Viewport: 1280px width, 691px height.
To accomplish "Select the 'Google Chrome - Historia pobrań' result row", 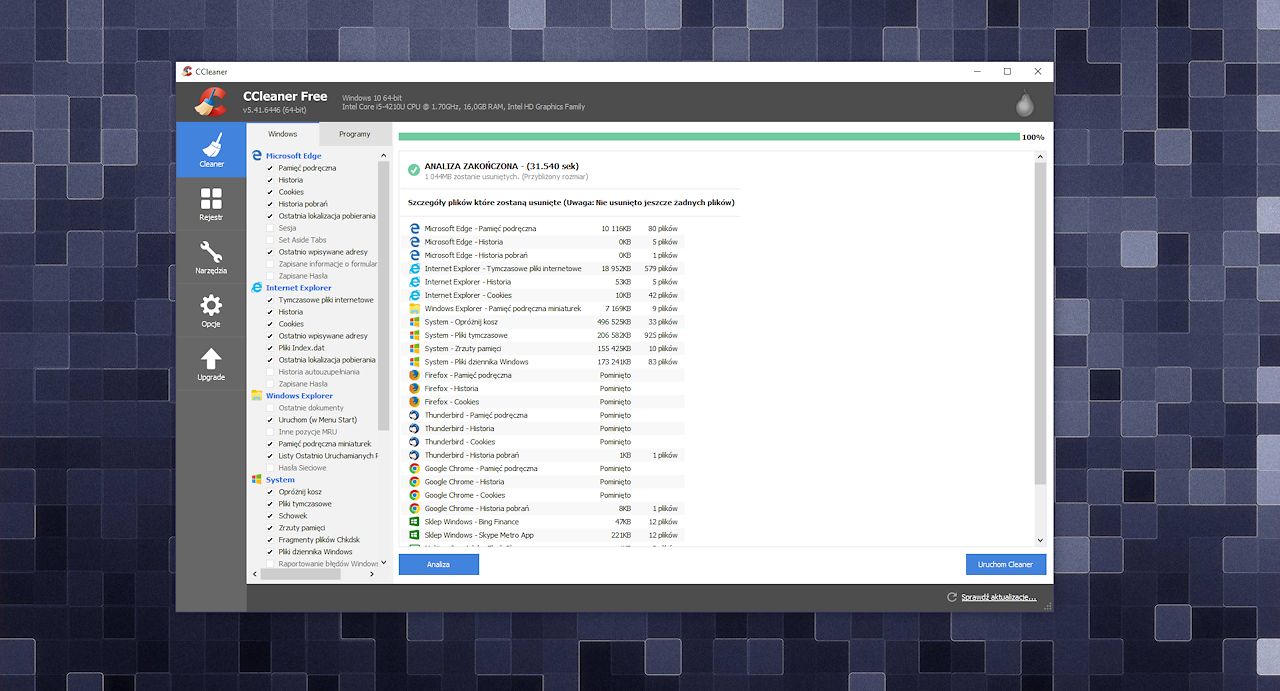I will pyautogui.click(x=545, y=508).
